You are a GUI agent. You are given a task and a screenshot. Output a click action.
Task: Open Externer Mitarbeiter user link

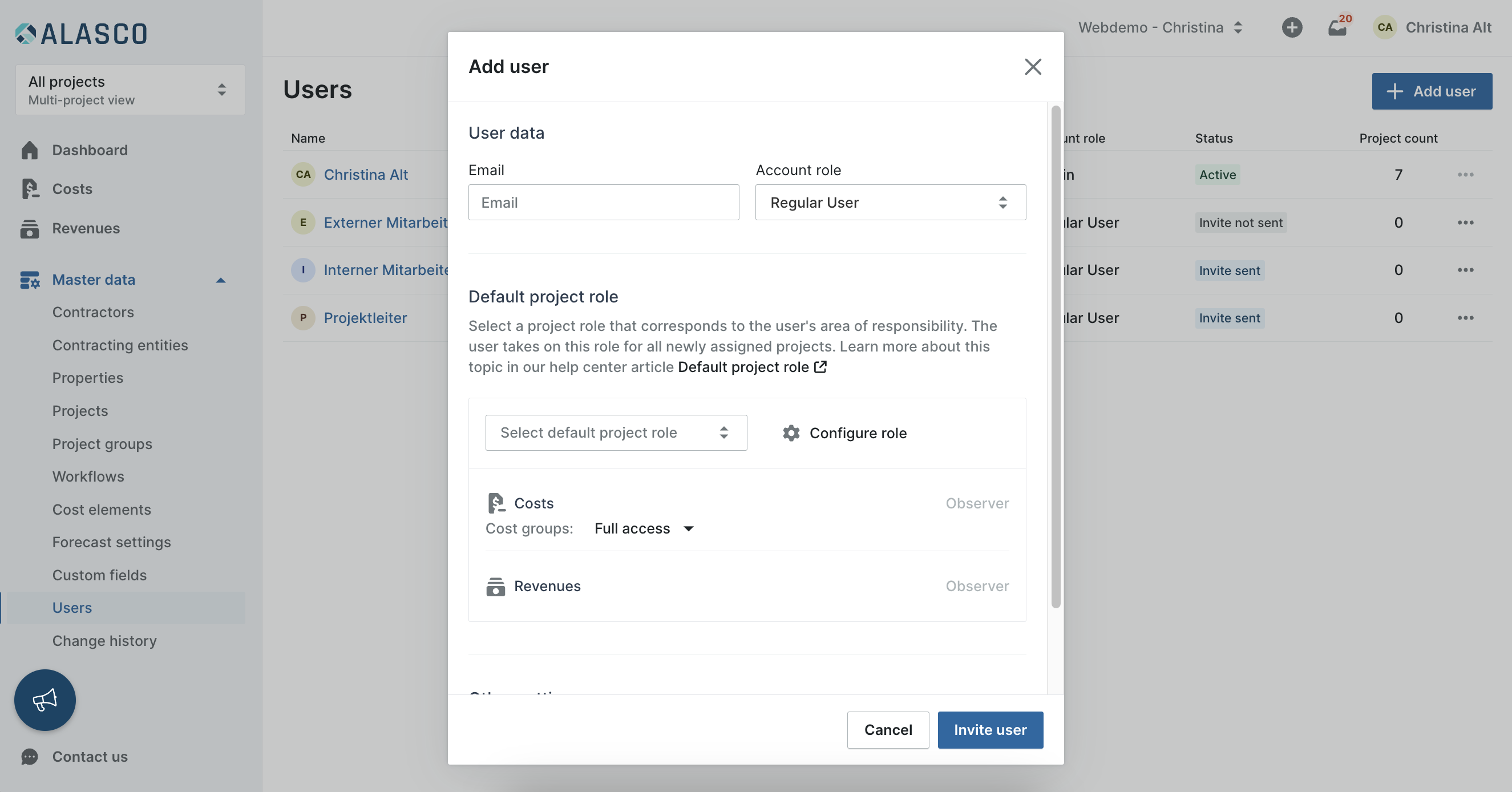click(386, 223)
